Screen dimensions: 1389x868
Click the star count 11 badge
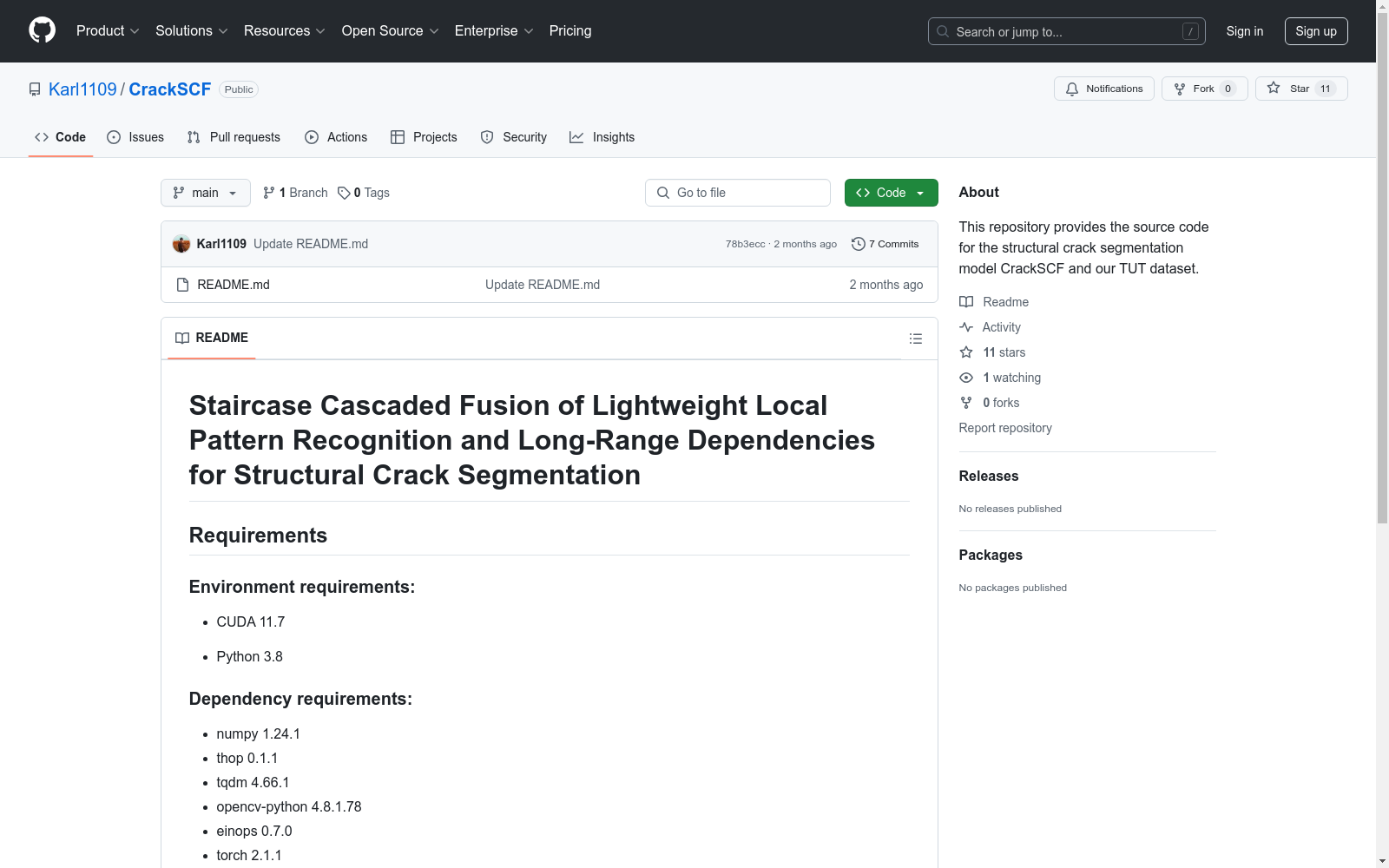[1326, 89]
